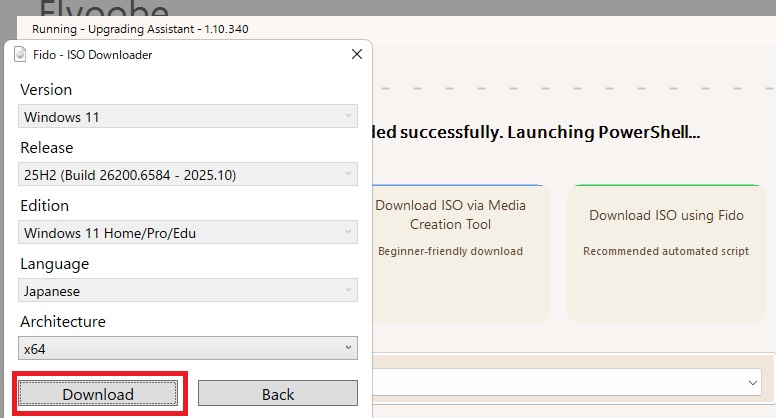
Task: Click the Architecture field label
Action: click(63, 322)
